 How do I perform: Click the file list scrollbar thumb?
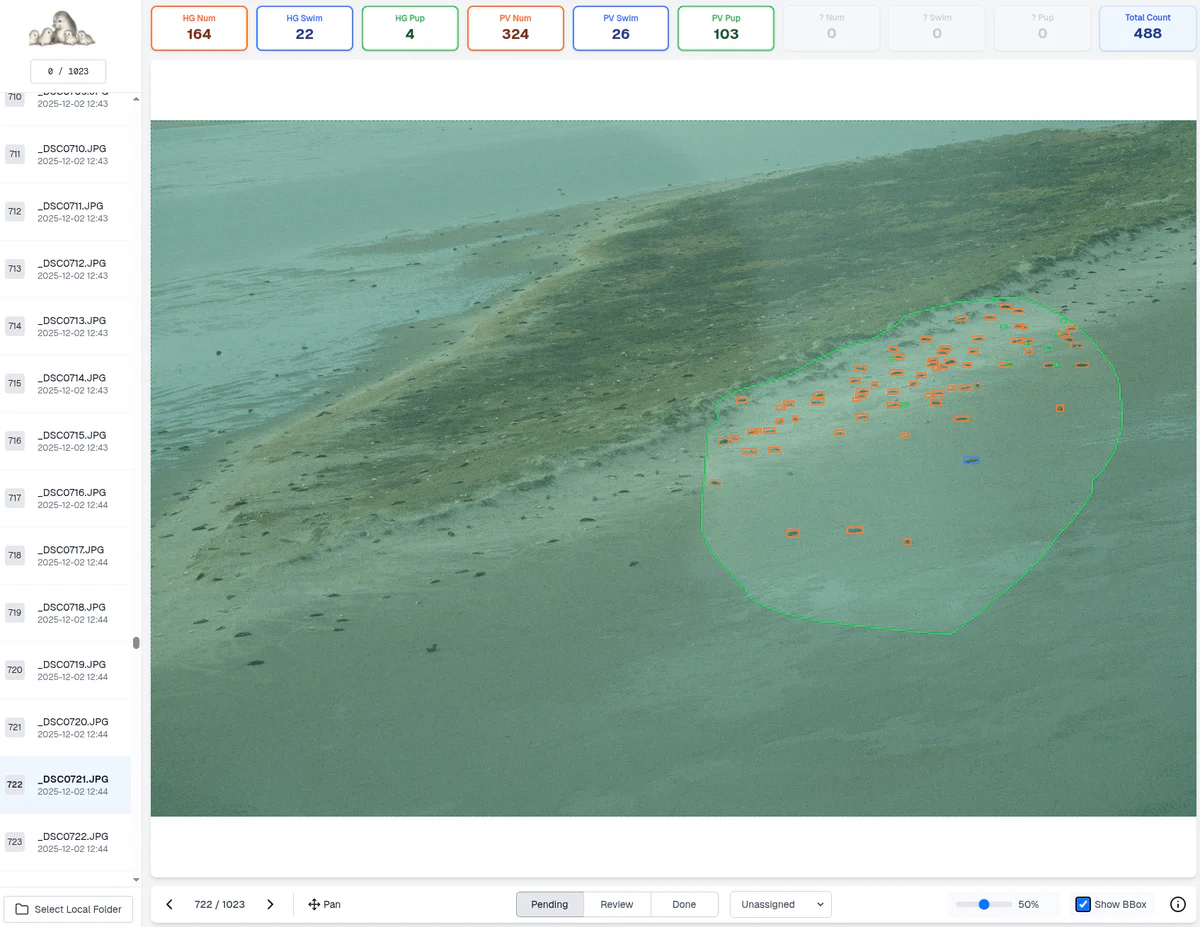(137, 643)
